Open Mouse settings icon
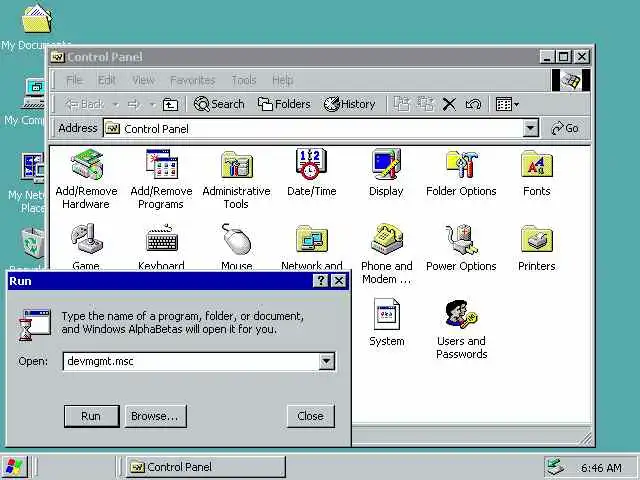Screen dimensions: 640x480 236,246
